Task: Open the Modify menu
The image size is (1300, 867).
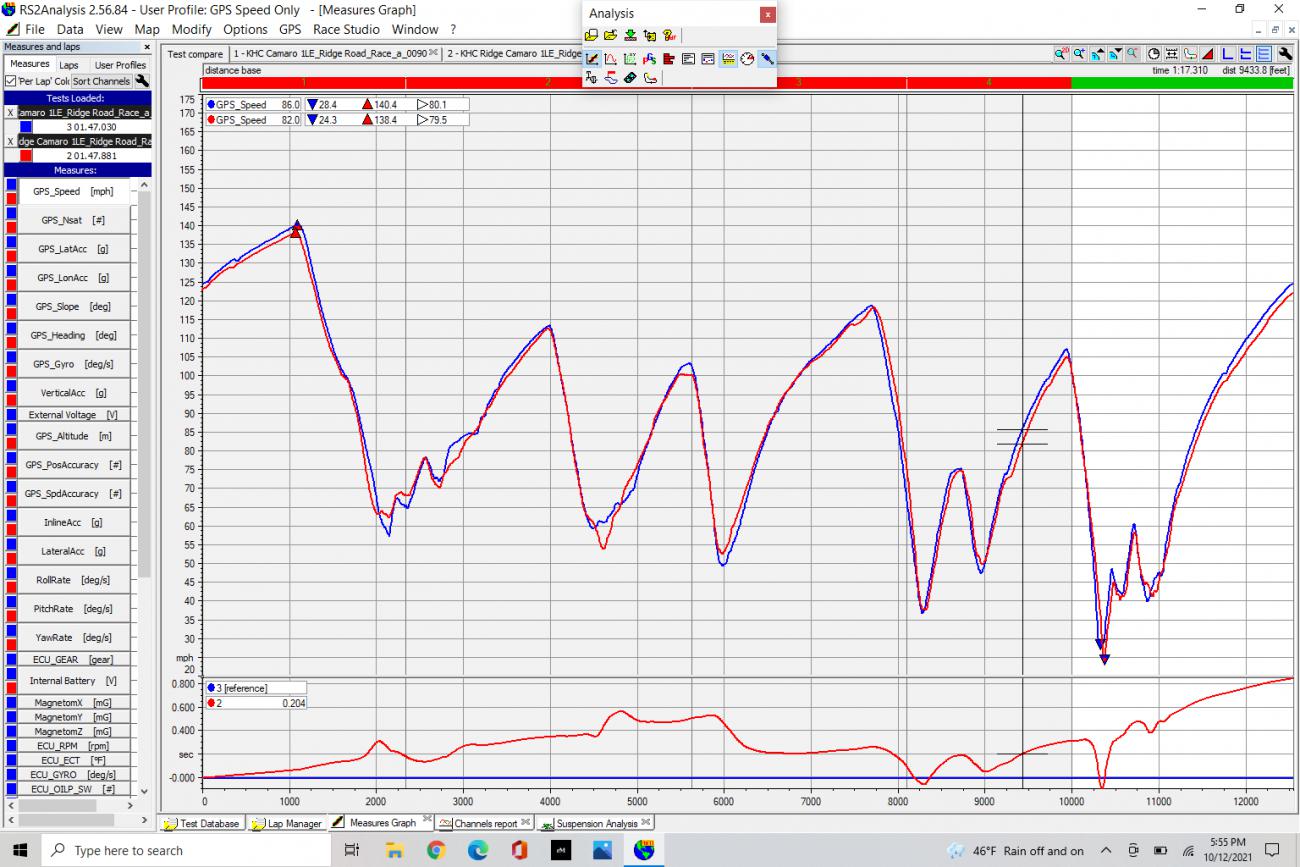Action: pyautogui.click(x=191, y=29)
